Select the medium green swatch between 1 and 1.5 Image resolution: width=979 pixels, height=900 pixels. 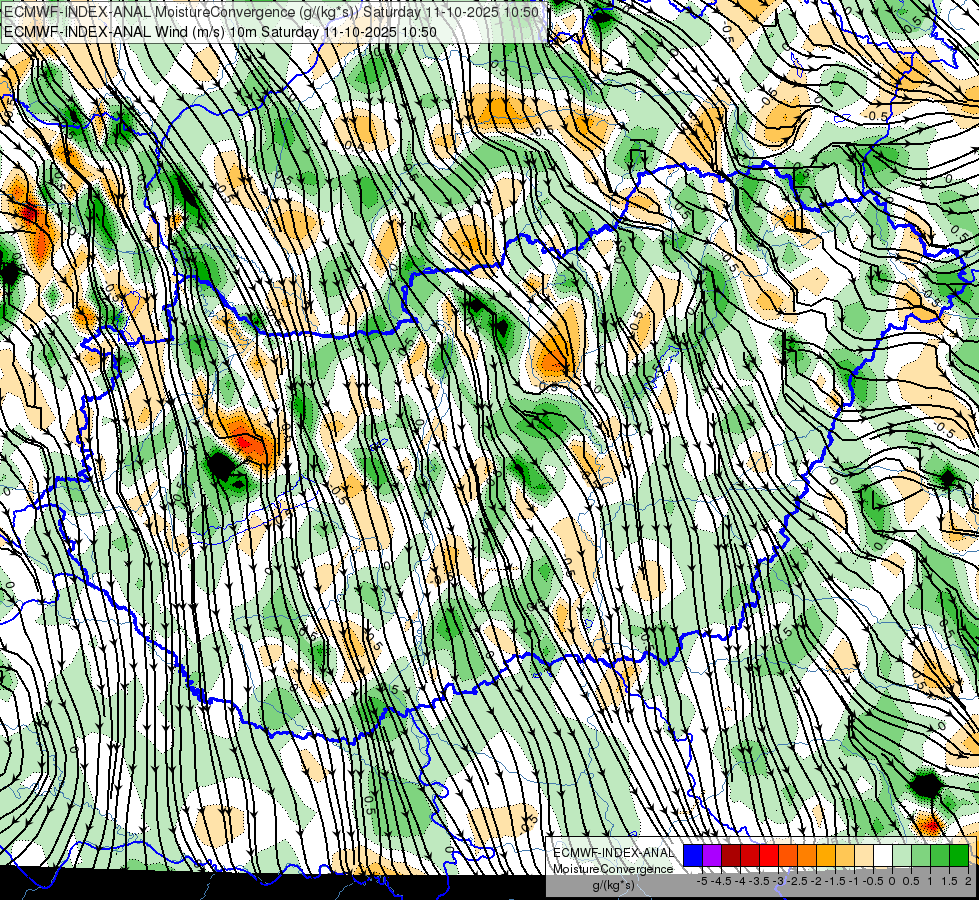940,855
